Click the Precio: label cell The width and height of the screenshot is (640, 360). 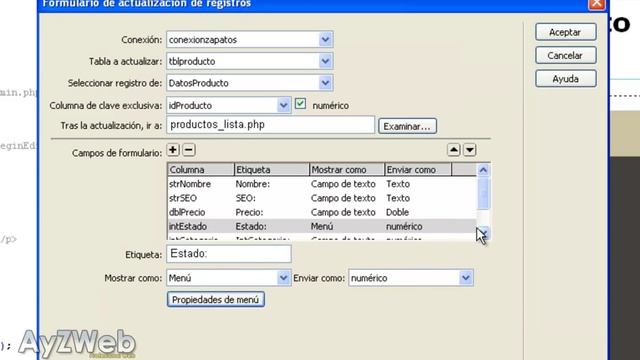pyautogui.click(x=249, y=212)
